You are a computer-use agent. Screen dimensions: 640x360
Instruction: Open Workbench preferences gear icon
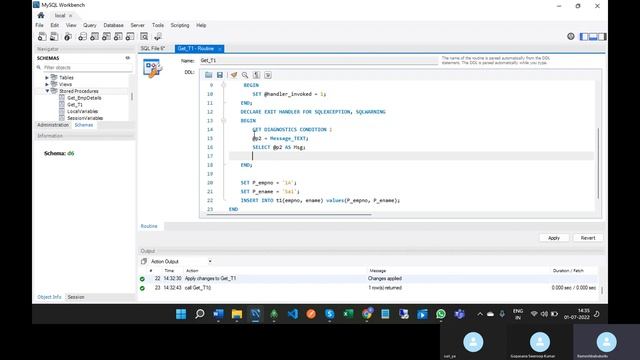coord(571,36)
